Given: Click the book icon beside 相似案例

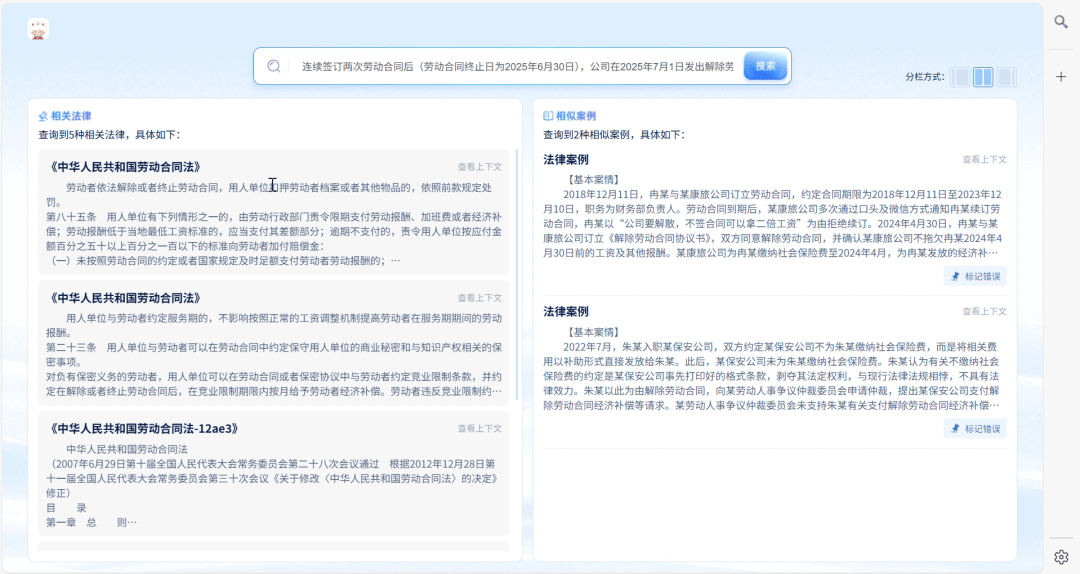Looking at the screenshot, I should 548,116.
